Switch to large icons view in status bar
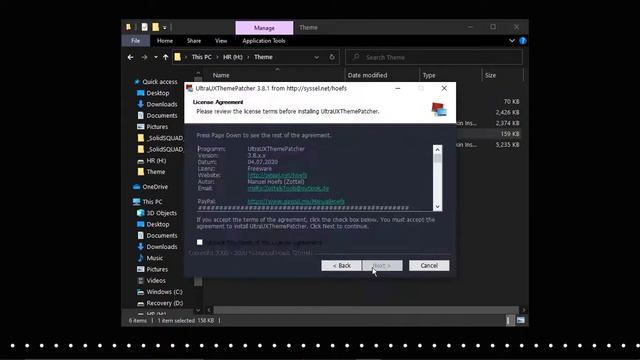Screen dimensions: 640x360 (x=520, y=320)
